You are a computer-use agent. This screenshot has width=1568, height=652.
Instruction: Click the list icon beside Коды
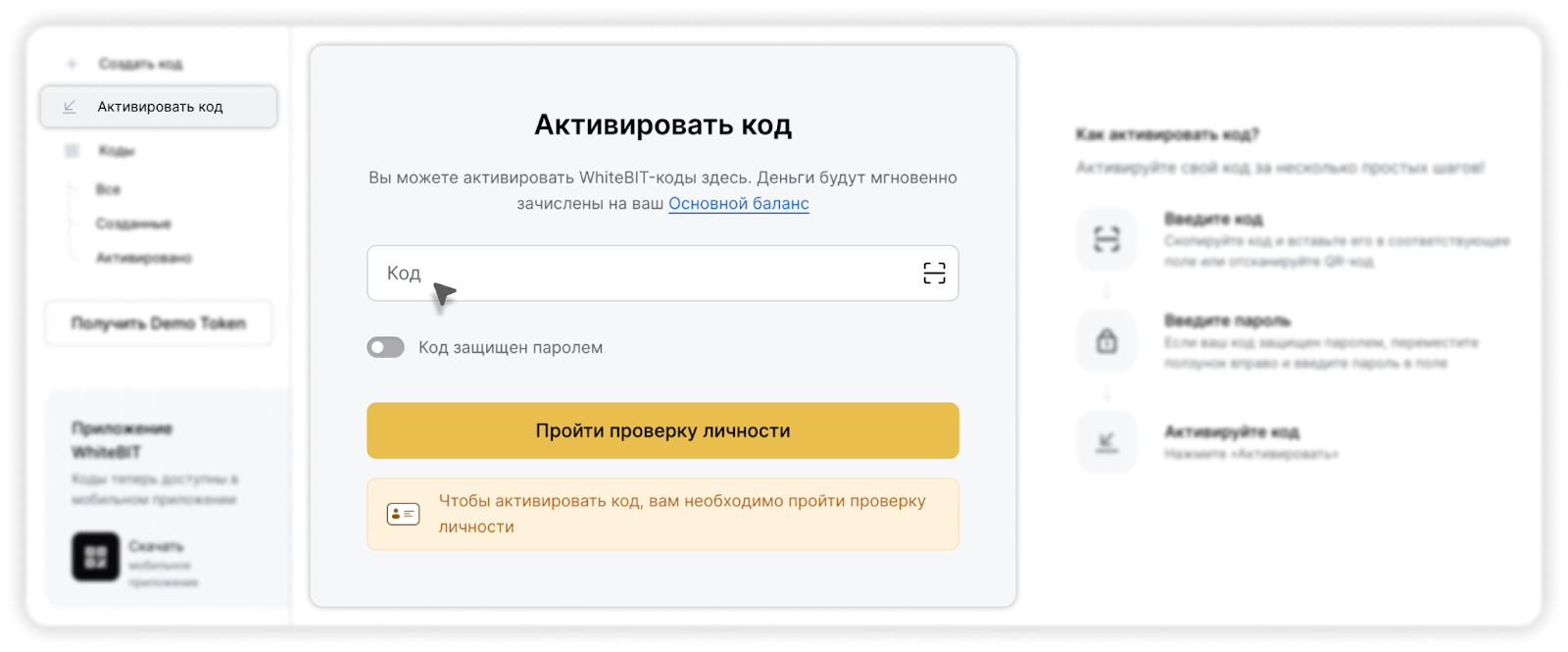tap(72, 151)
